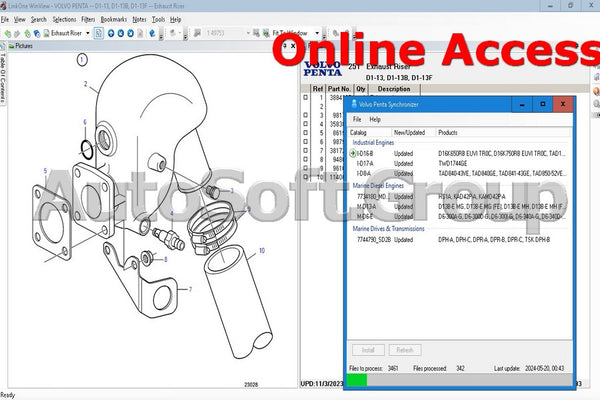Open the Fit To Window zoom dropdown
Image resolution: width=600 pixels, height=400 pixels.
pos(317,33)
